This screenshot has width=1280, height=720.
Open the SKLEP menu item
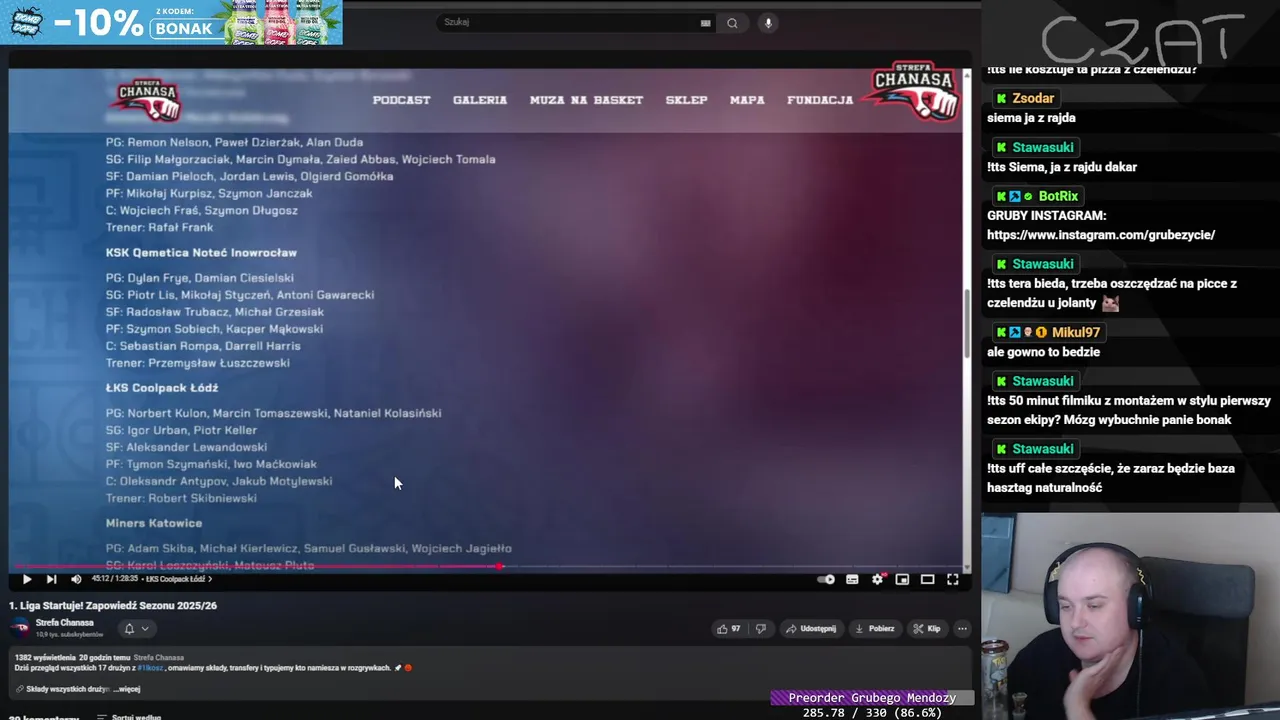tap(686, 100)
